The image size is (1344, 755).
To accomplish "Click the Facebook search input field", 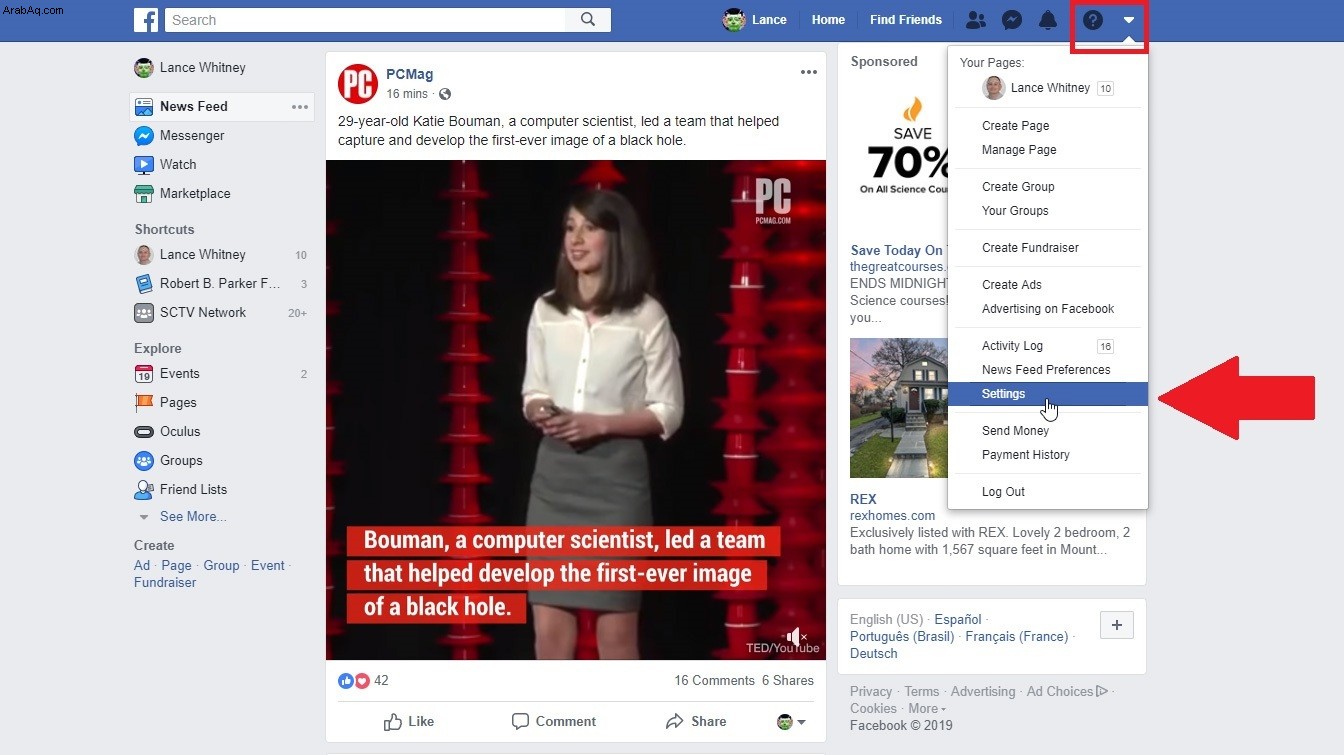I will pos(365,20).
